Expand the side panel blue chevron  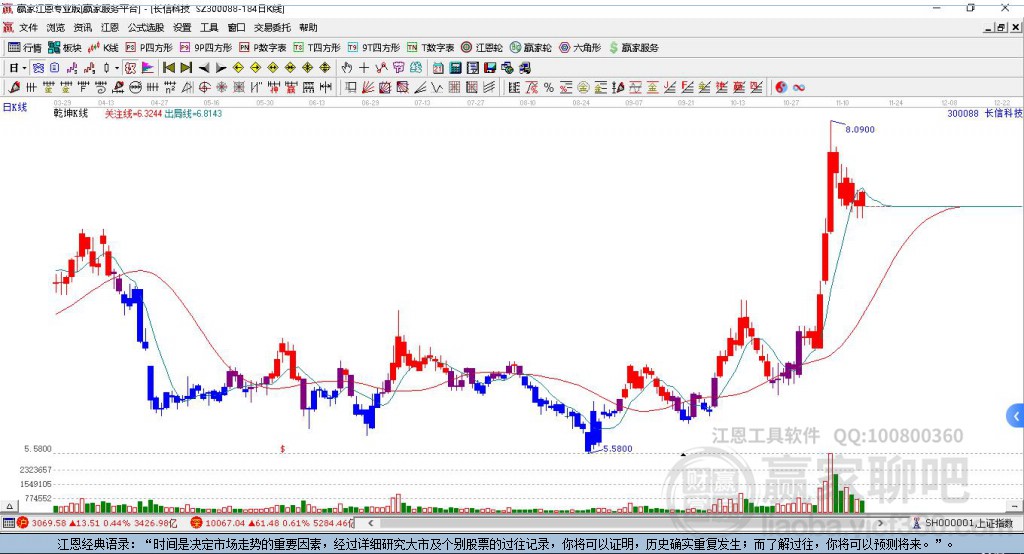(1016, 416)
